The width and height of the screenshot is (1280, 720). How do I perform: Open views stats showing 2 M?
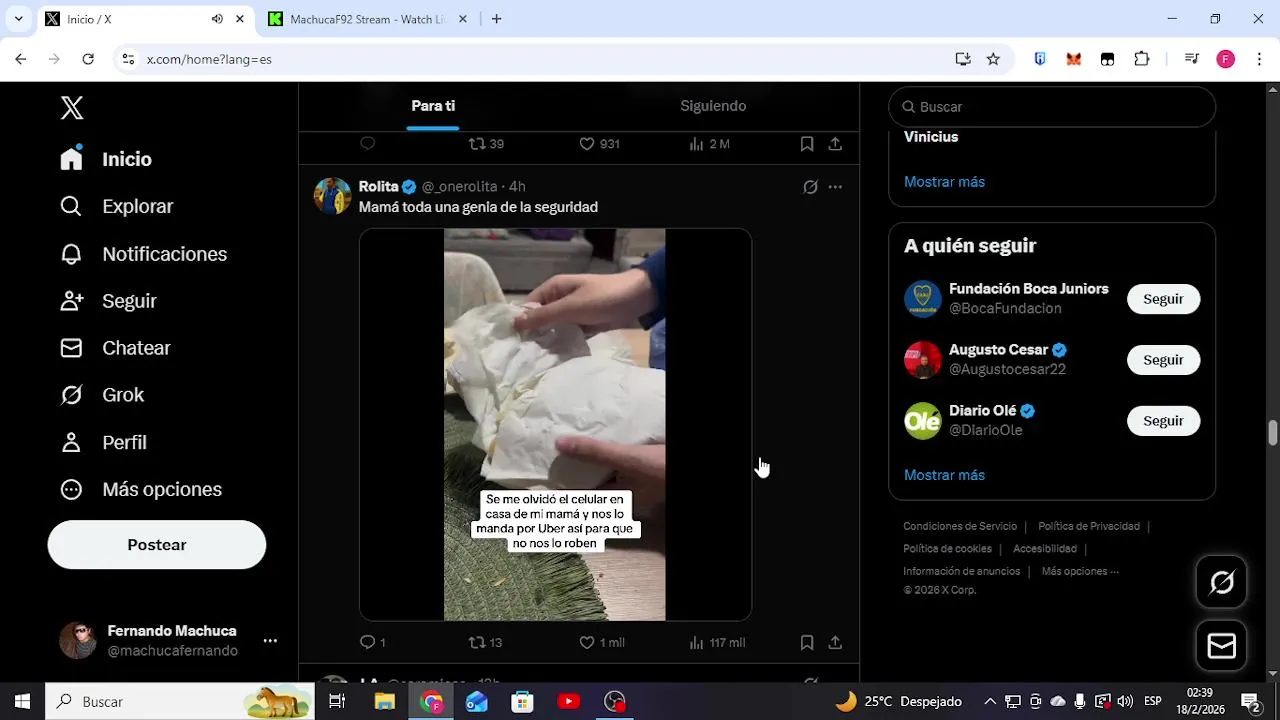(710, 144)
